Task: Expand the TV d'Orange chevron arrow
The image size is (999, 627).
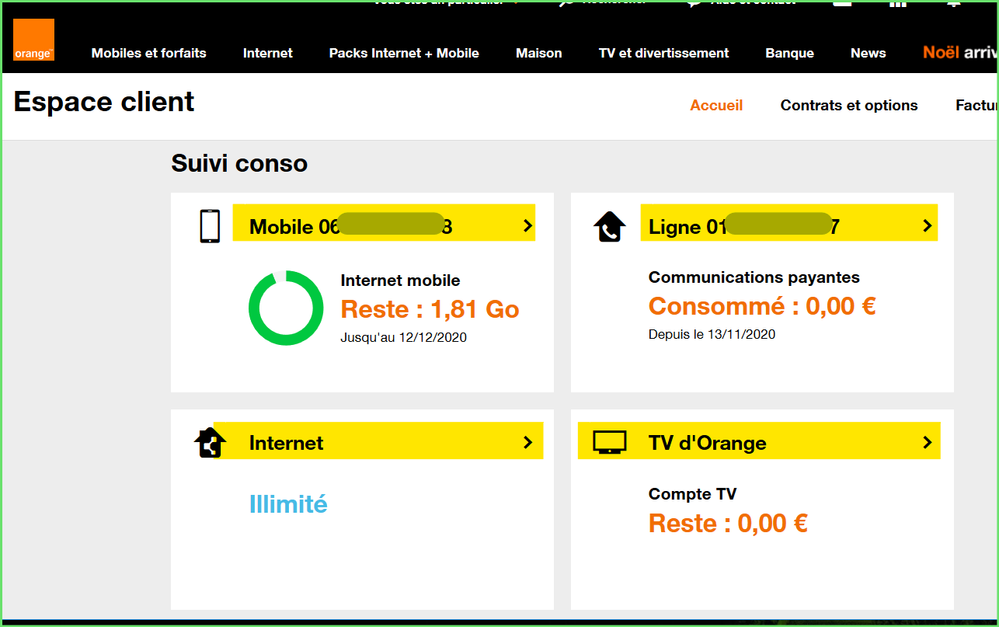Action: 927,442
